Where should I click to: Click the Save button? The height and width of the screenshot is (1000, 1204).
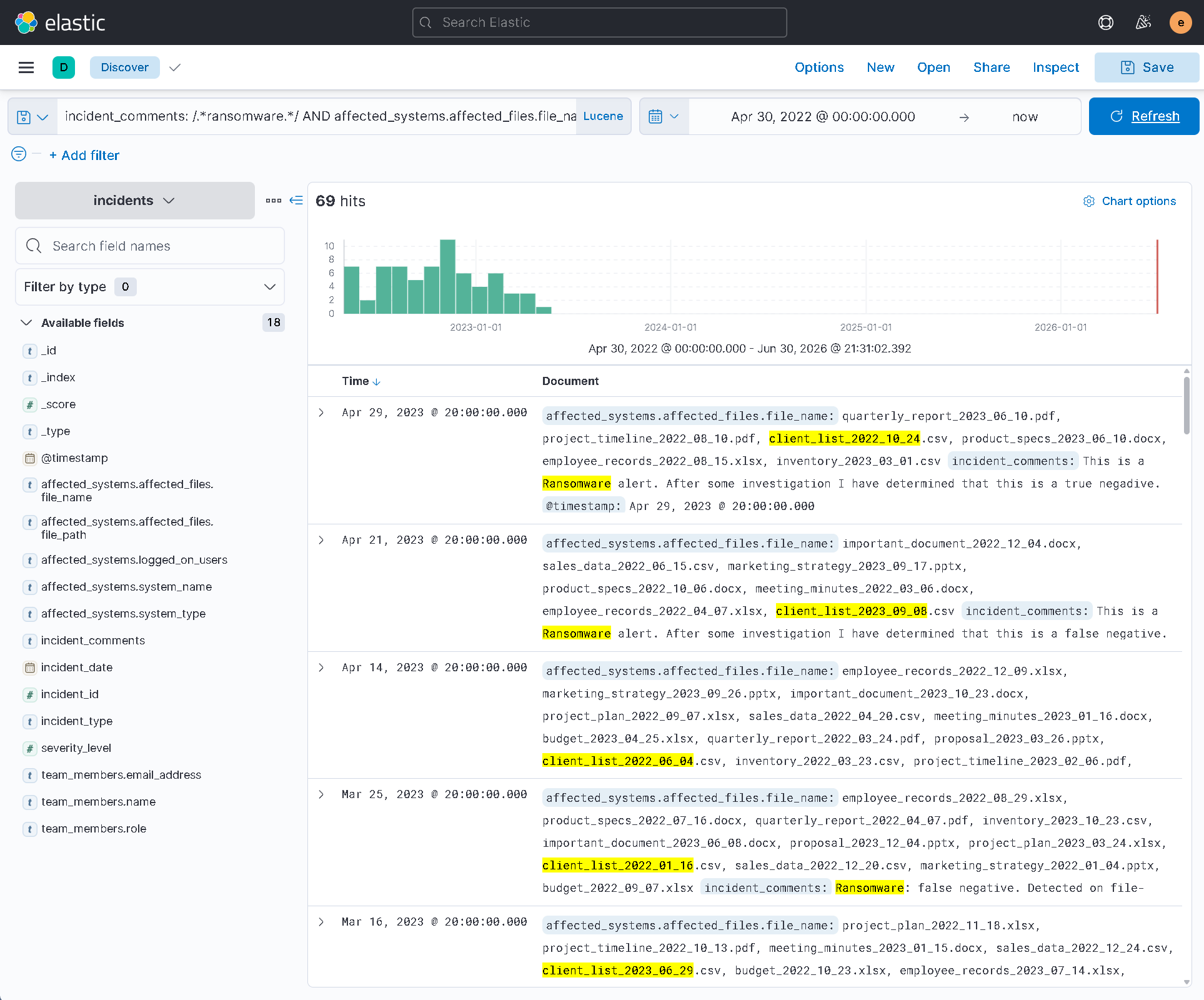(1147, 67)
